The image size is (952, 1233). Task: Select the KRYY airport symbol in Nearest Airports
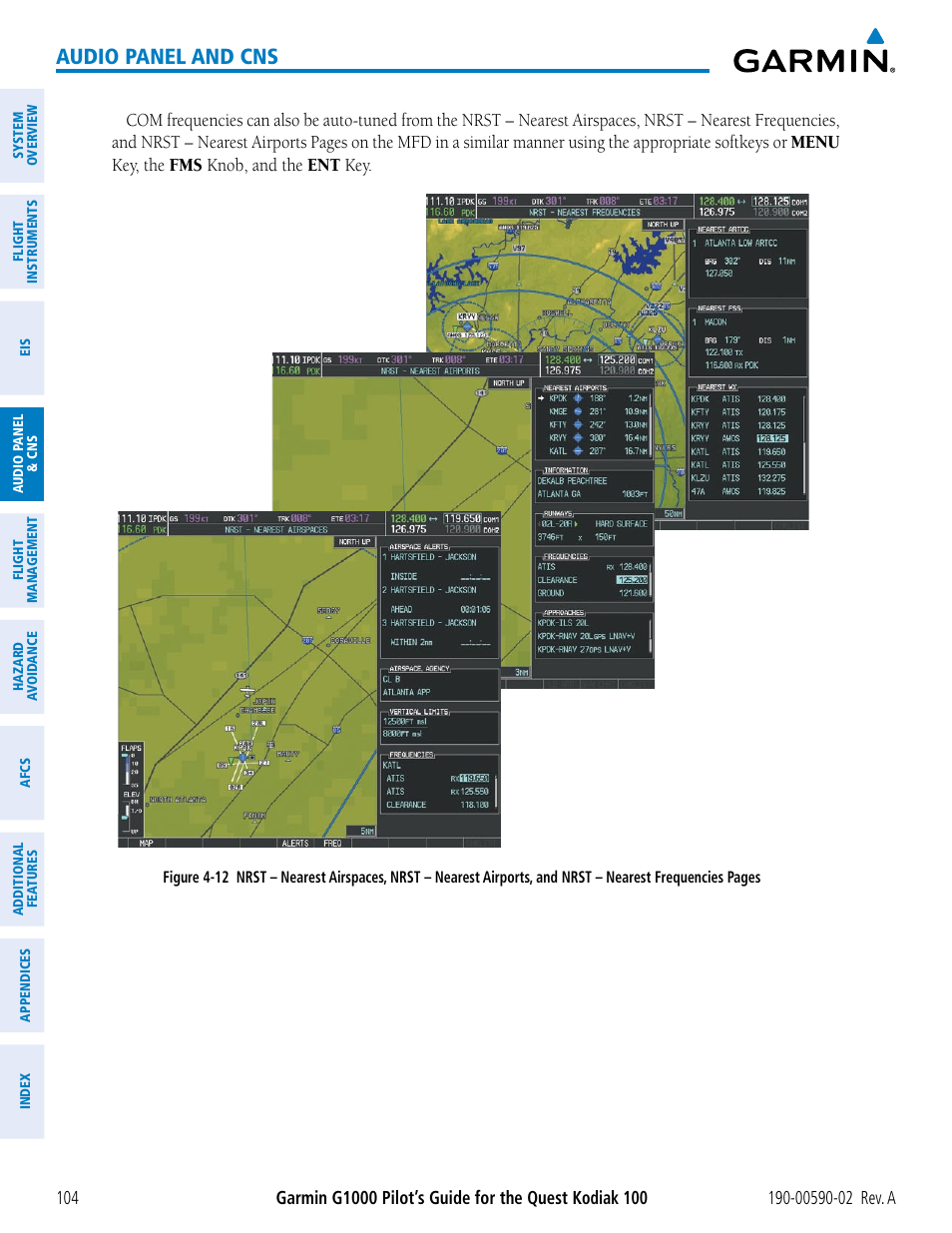(x=578, y=437)
